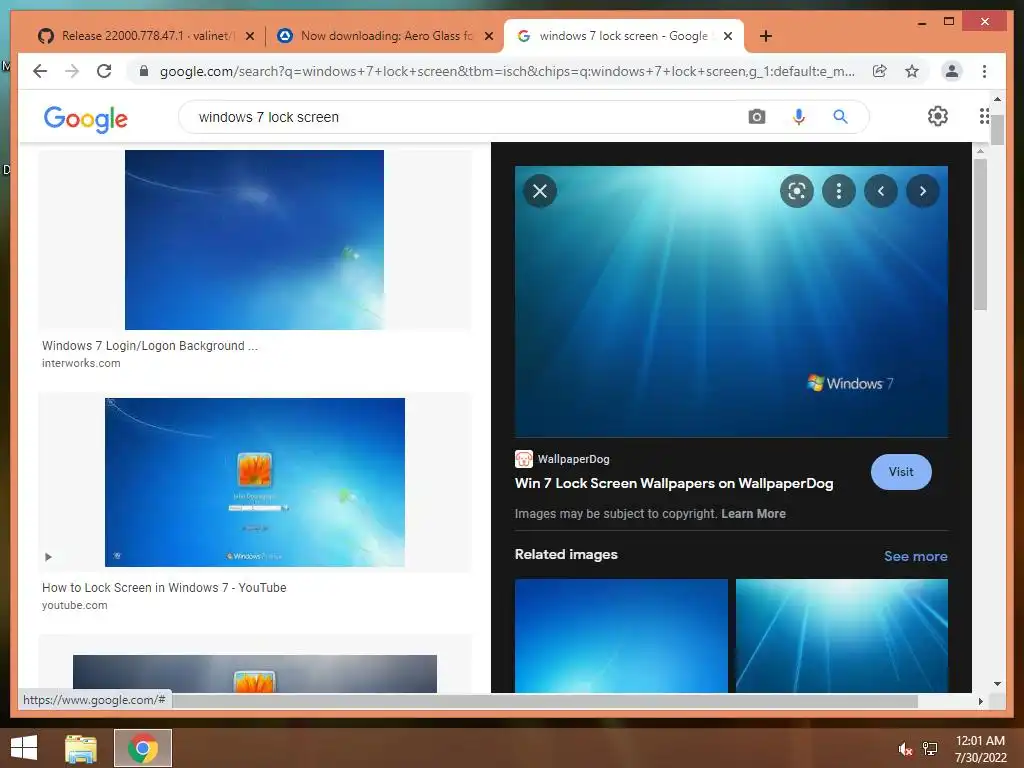Open See more related images
Viewport: 1024px width, 768px height.
coord(915,556)
